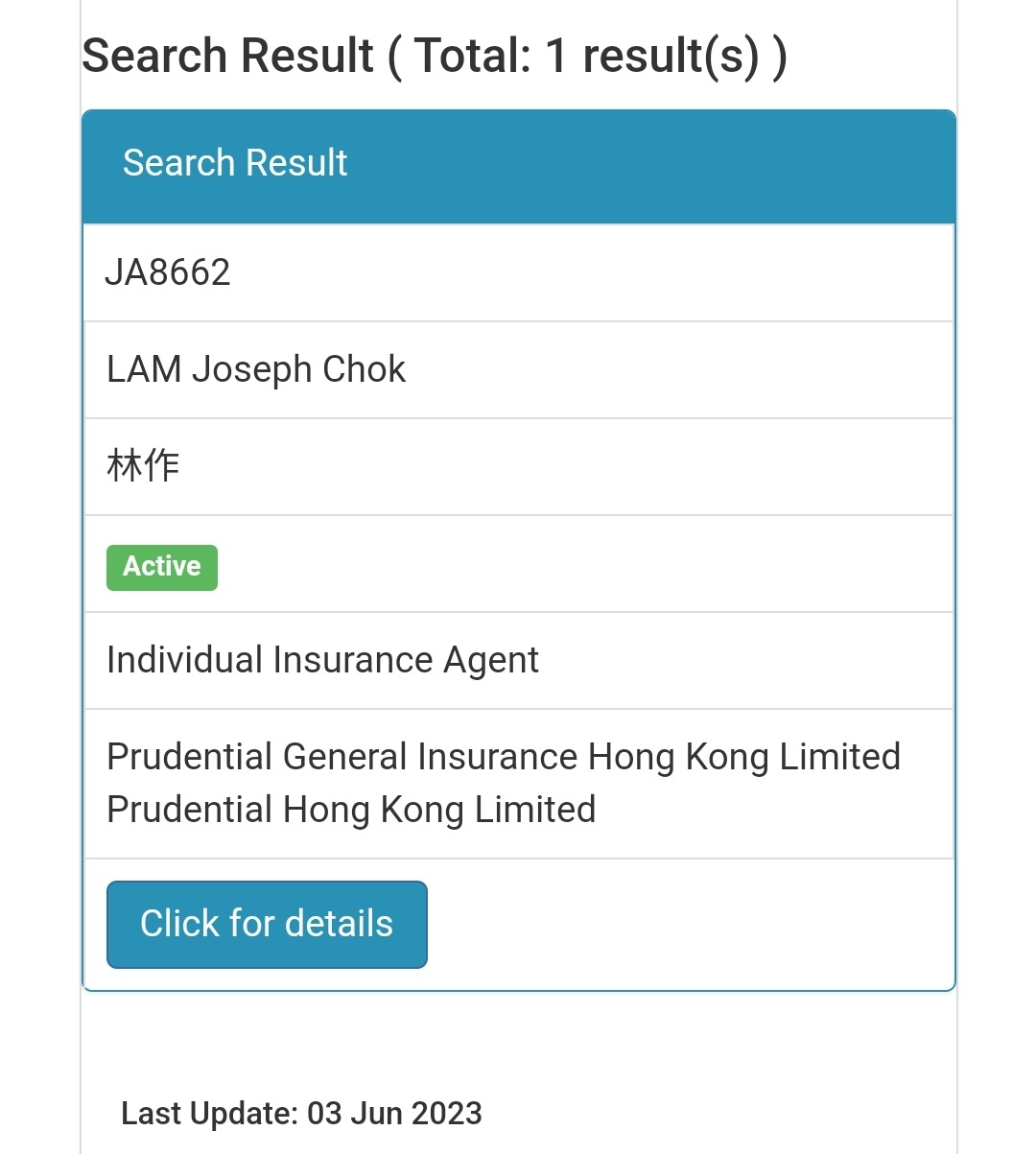1036x1154 pixels.
Task: Select the date 03 Jun 2023
Action: pos(394,1114)
